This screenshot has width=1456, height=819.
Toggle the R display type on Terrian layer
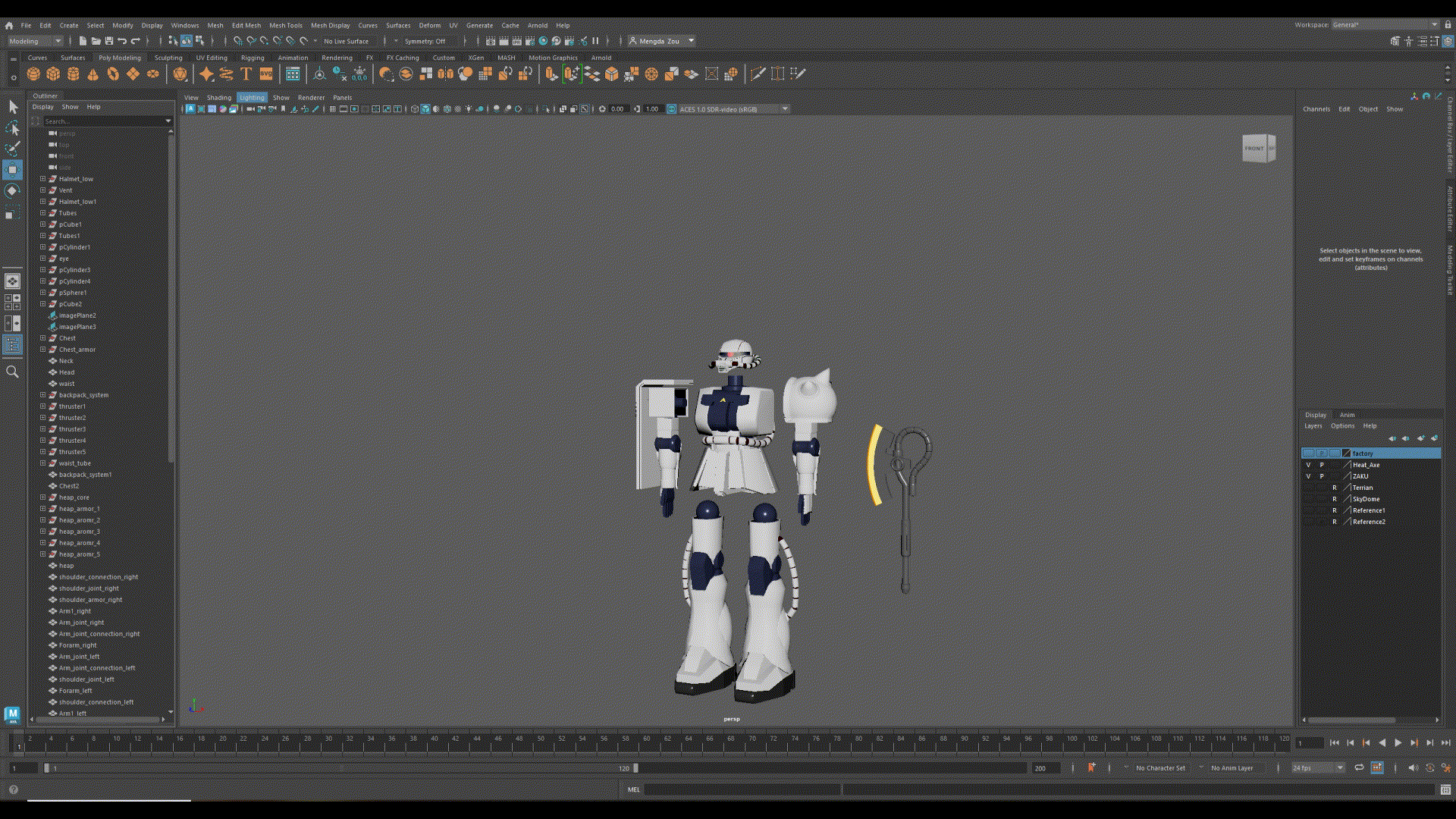click(1335, 488)
